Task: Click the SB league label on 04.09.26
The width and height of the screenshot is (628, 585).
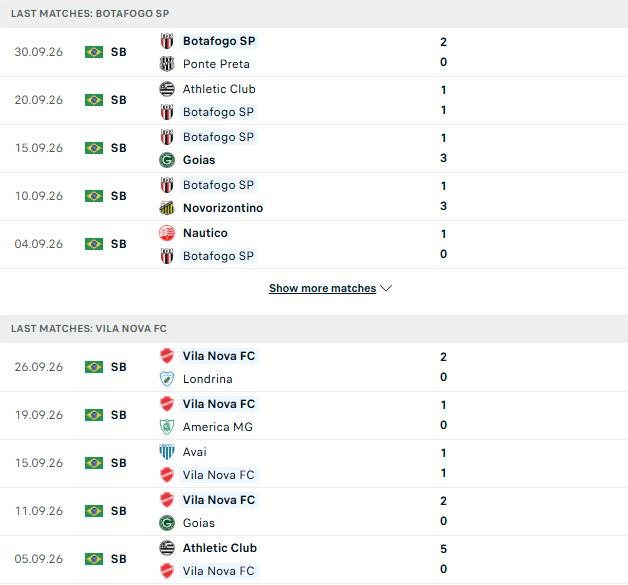Action: [119, 244]
